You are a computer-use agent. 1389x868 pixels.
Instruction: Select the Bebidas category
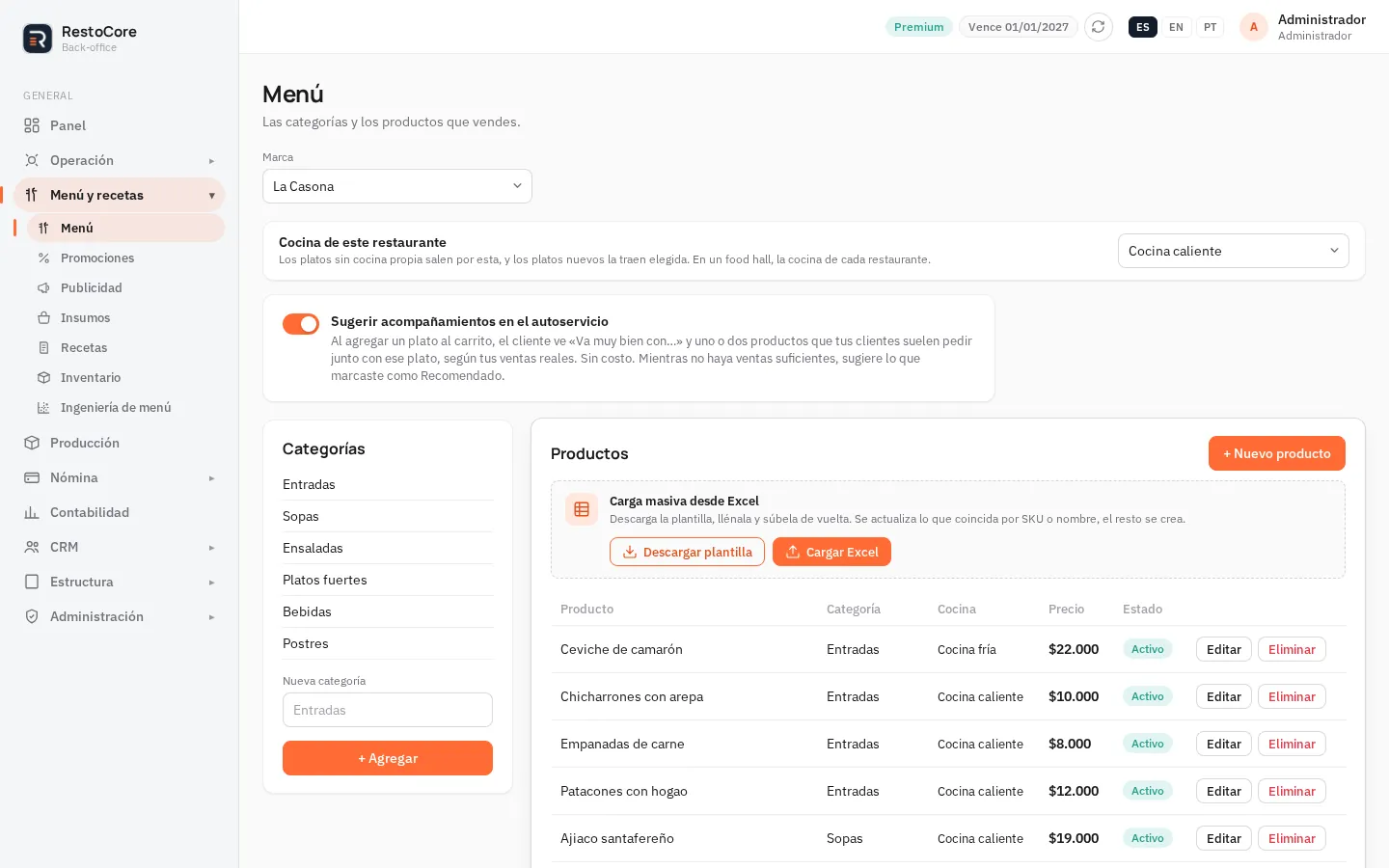click(388, 611)
